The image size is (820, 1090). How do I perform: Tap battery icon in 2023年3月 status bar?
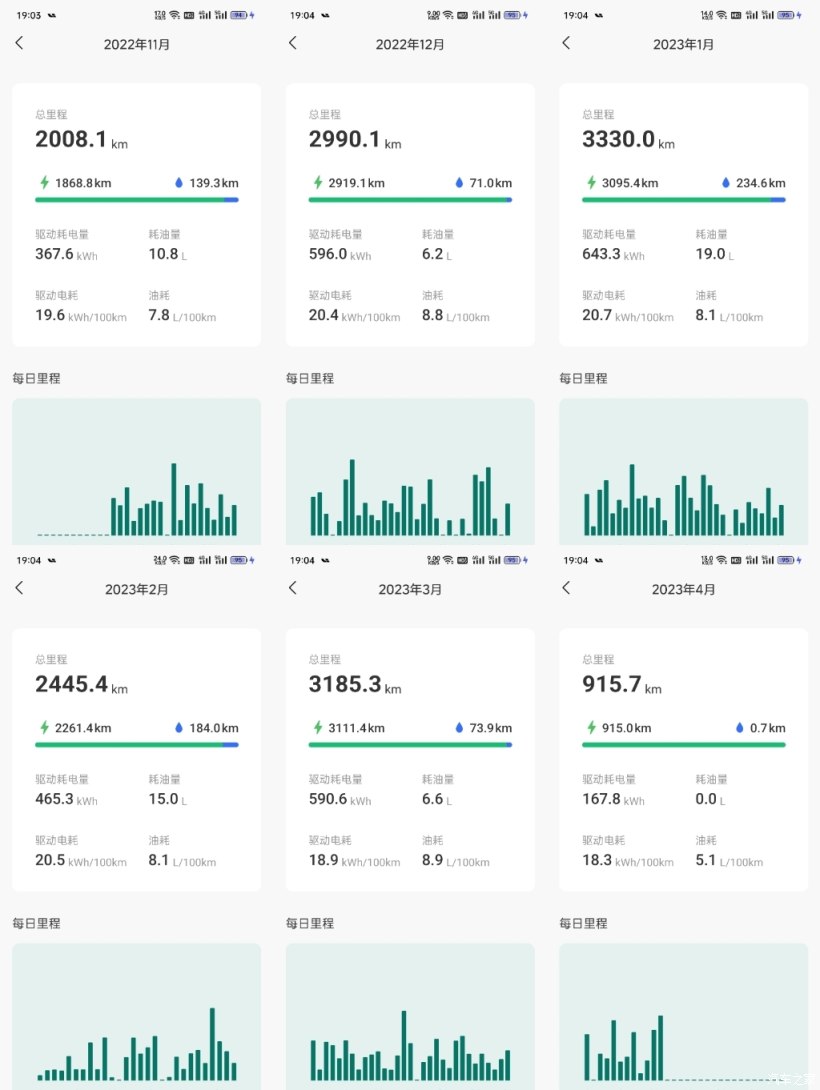(x=512, y=560)
